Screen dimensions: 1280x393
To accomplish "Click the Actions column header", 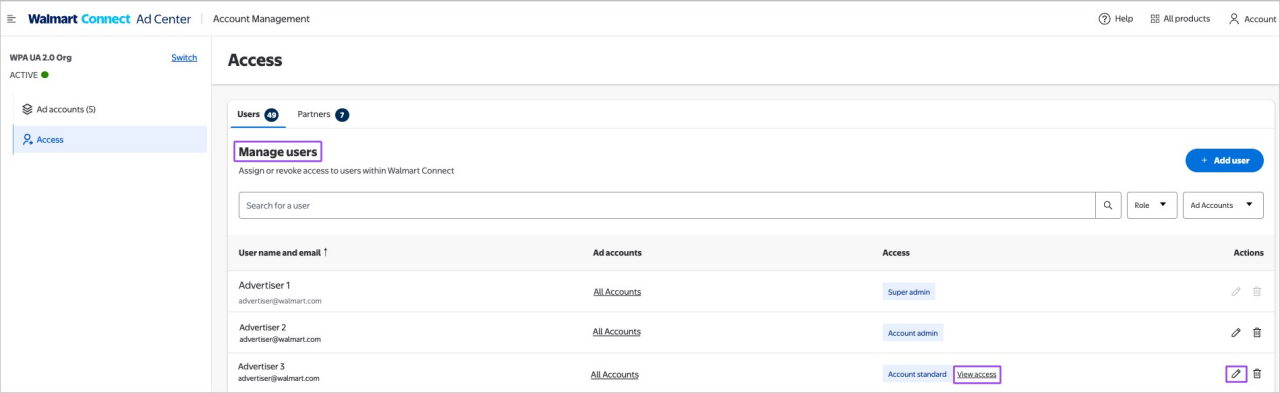I will point(1249,253).
